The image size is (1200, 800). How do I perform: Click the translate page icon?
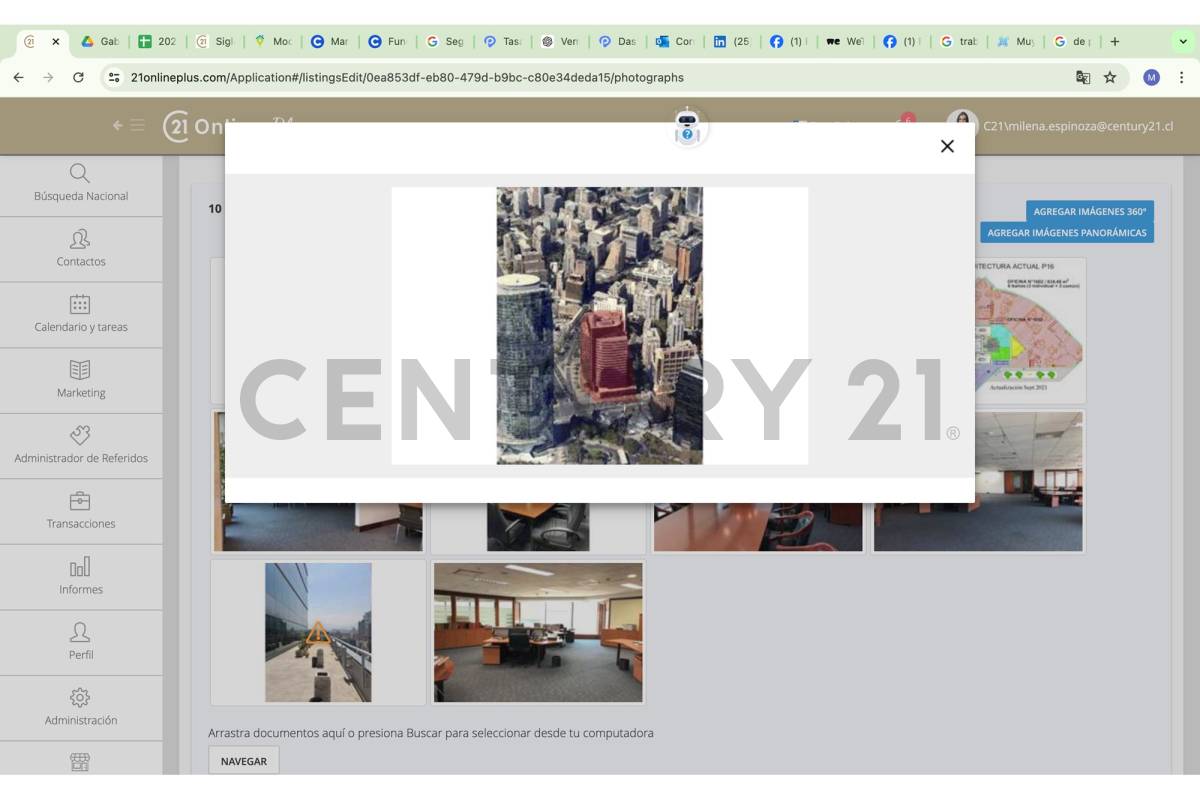pyautogui.click(x=1082, y=77)
